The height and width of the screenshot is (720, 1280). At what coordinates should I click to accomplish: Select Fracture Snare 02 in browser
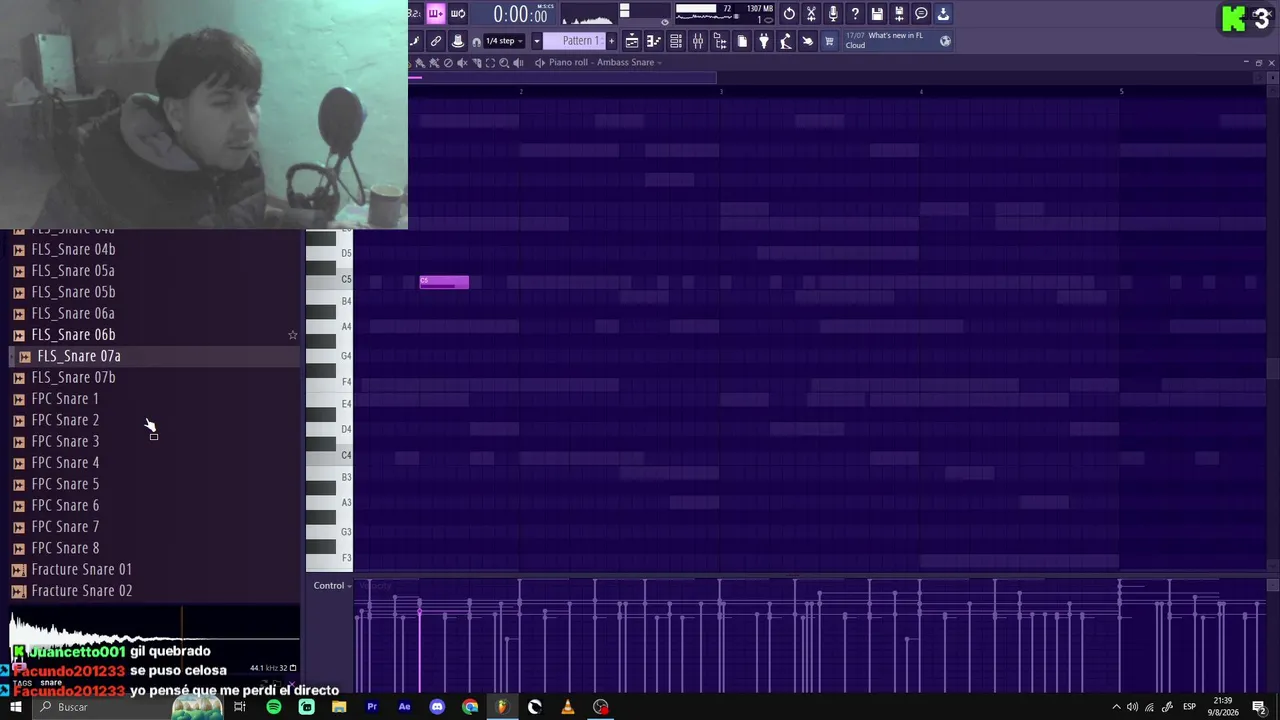point(81,591)
